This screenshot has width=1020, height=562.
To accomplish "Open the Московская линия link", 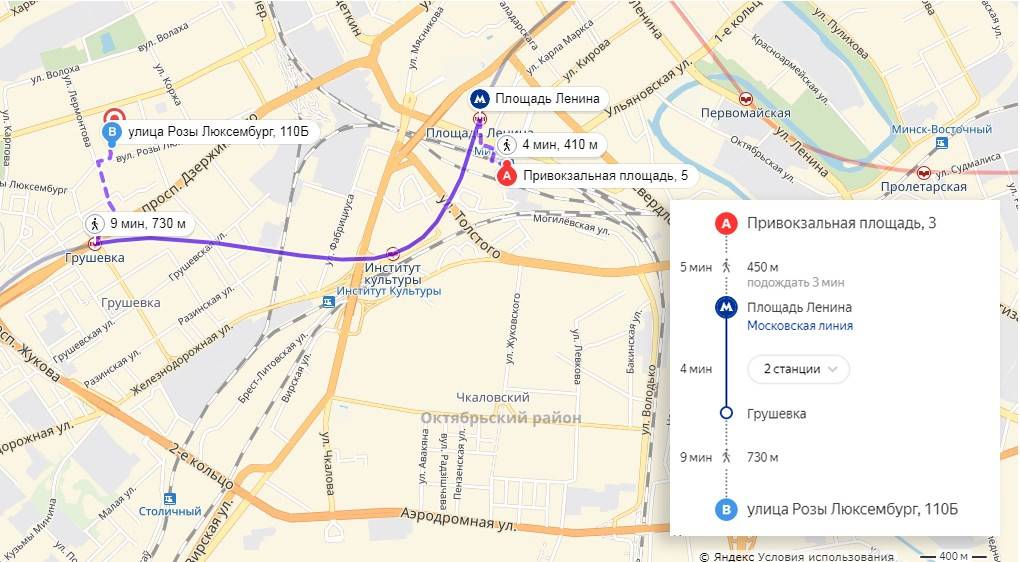I will click(799, 326).
